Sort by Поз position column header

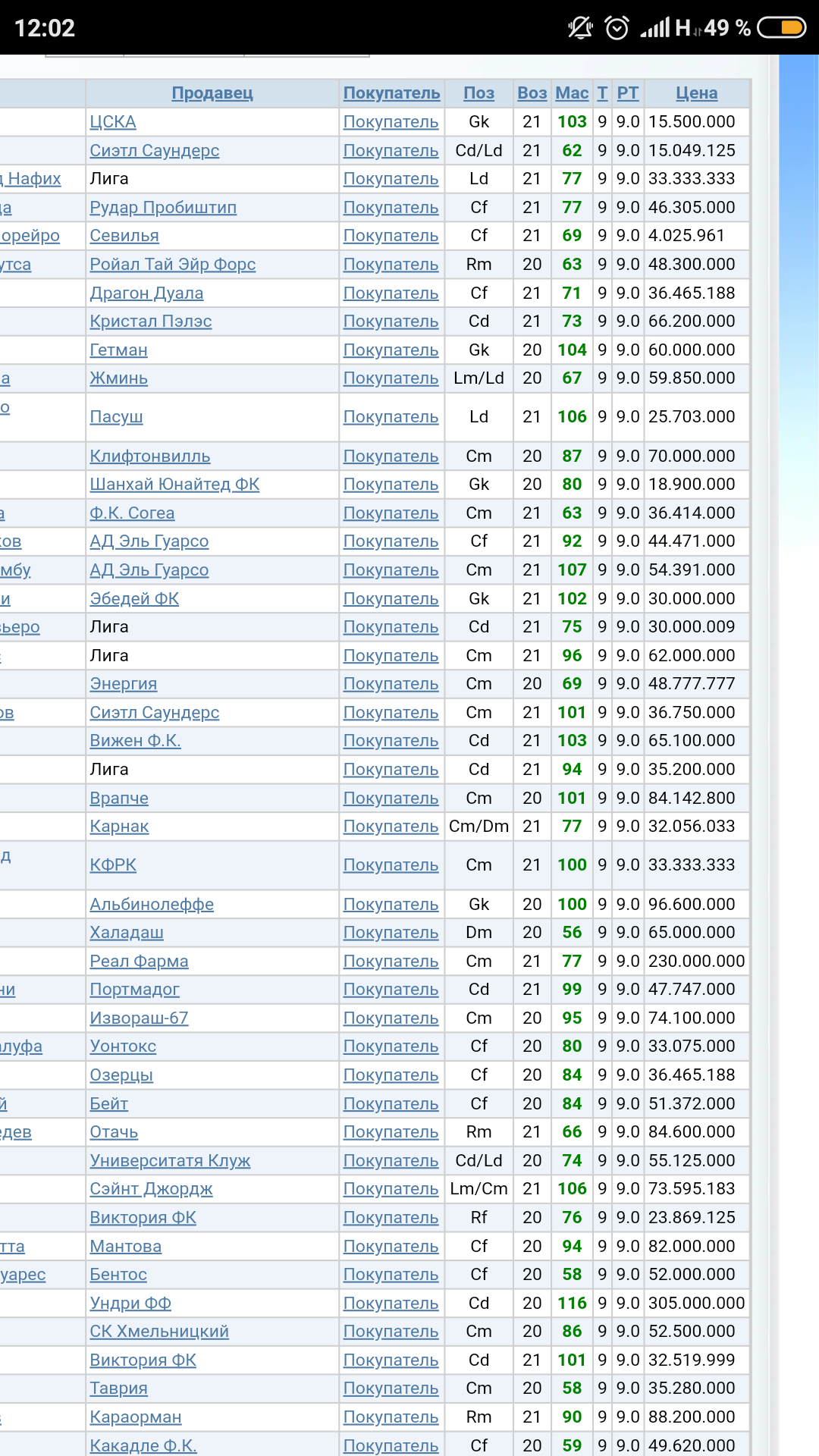pyautogui.click(x=479, y=93)
